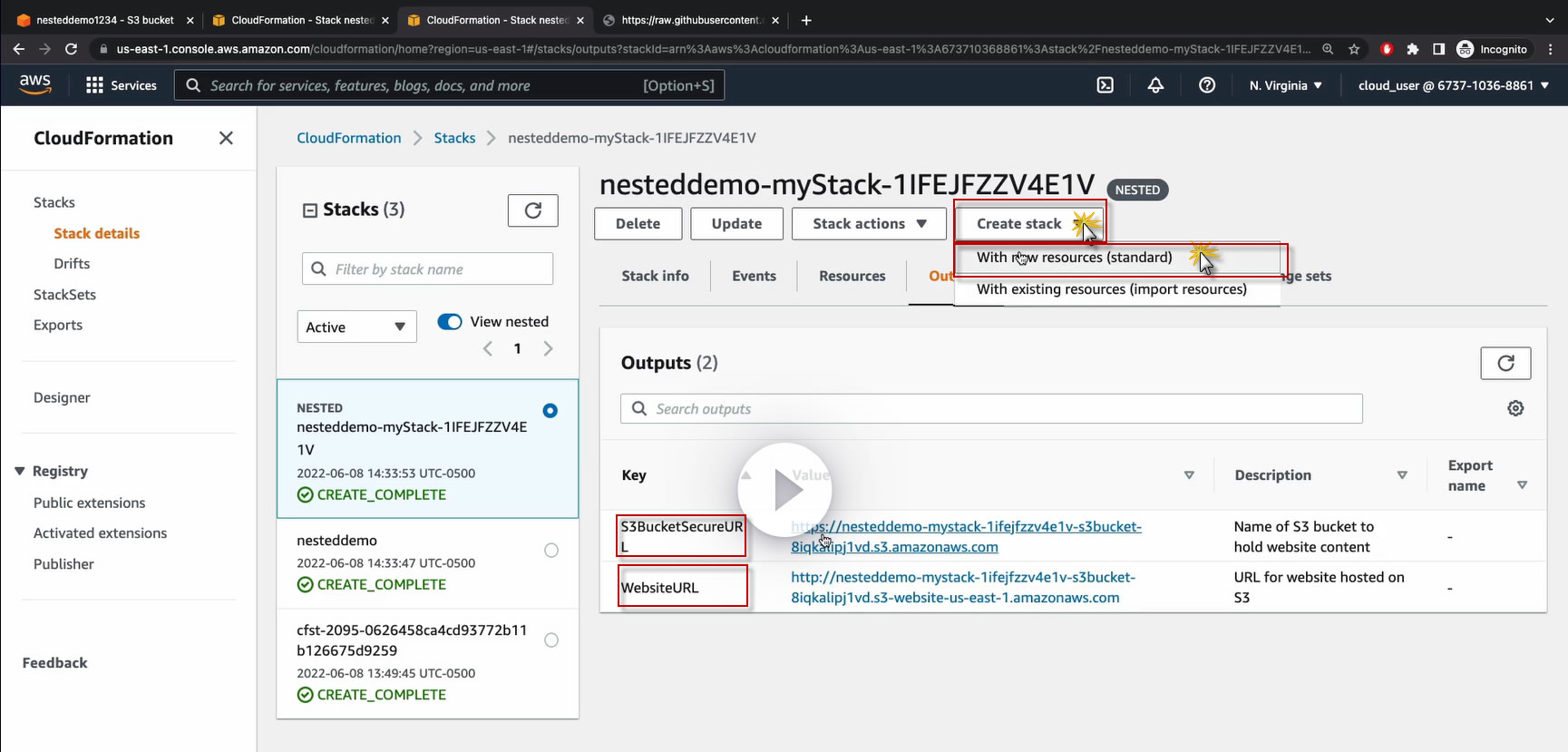The image size is (1568, 752).
Task: Play the video overlay button
Action: pos(785,490)
